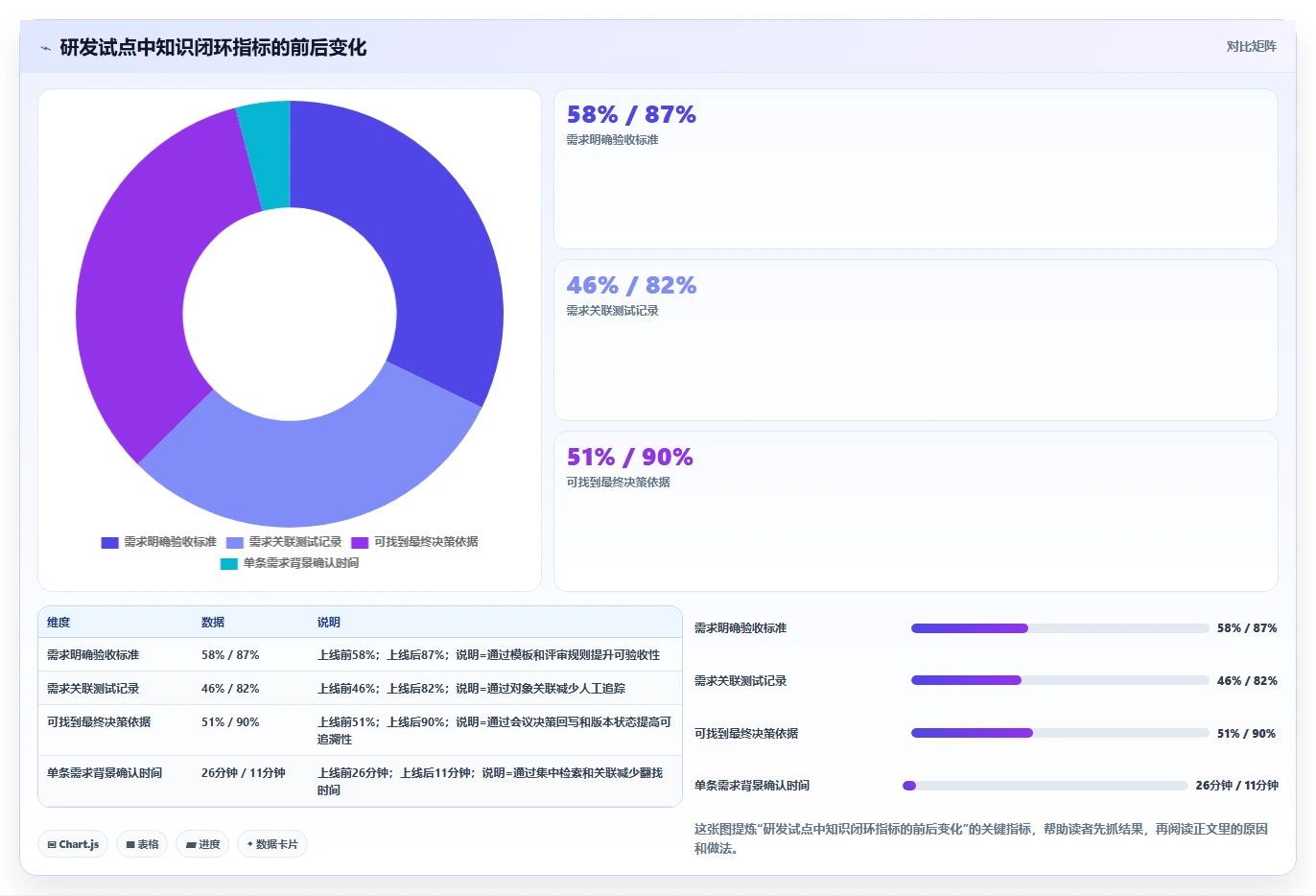
Task: Click the 表格 tag chip
Action: [142, 844]
